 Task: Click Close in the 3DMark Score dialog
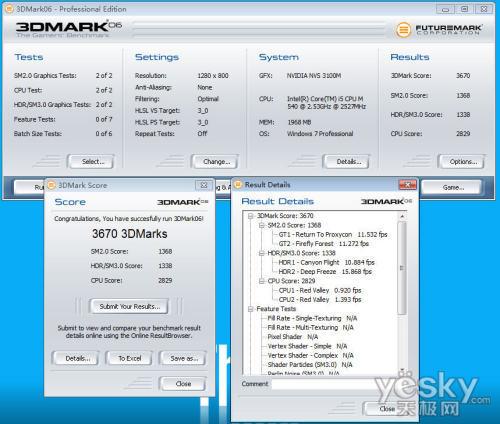(x=183, y=384)
